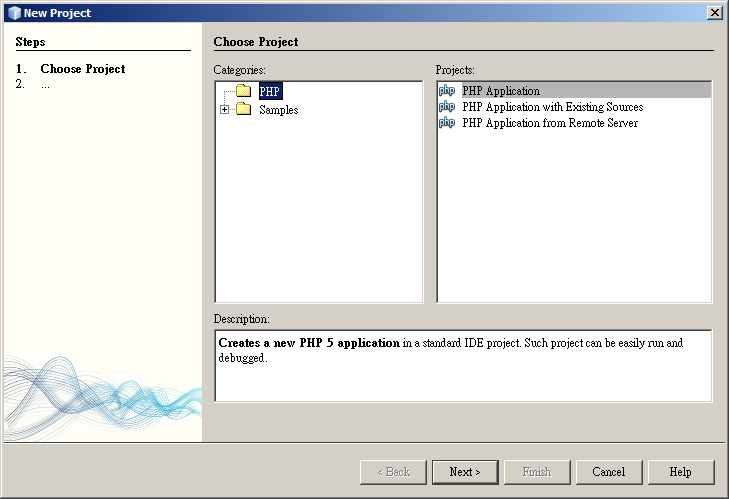Go to the next wizard step
Screen dimensions: 729x499
465,472
